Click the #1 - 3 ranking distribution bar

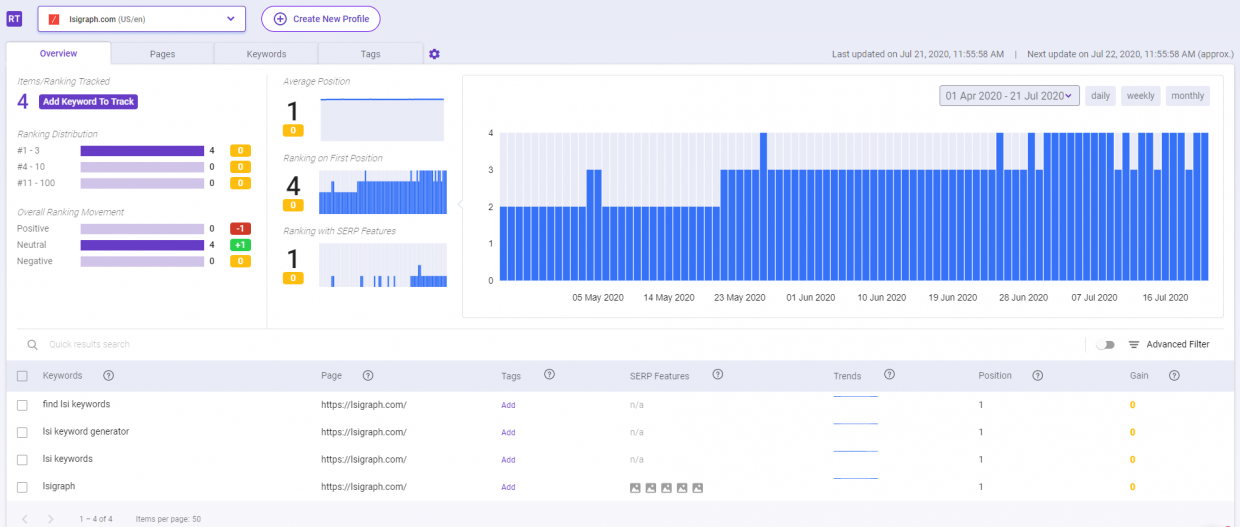[142, 151]
